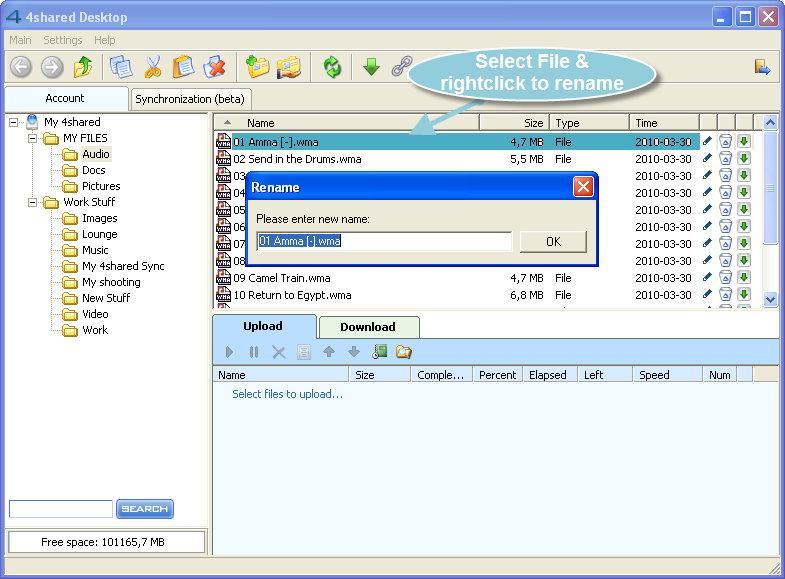The width and height of the screenshot is (785, 579).
Task: Select the New Stuff folder
Action: coord(106,298)
